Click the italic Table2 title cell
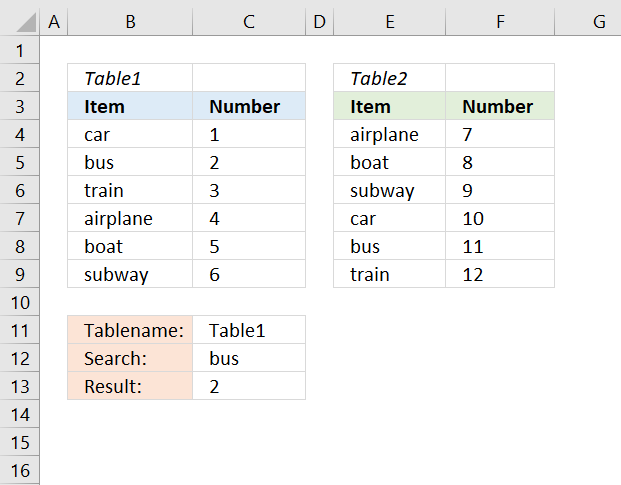 389,78
